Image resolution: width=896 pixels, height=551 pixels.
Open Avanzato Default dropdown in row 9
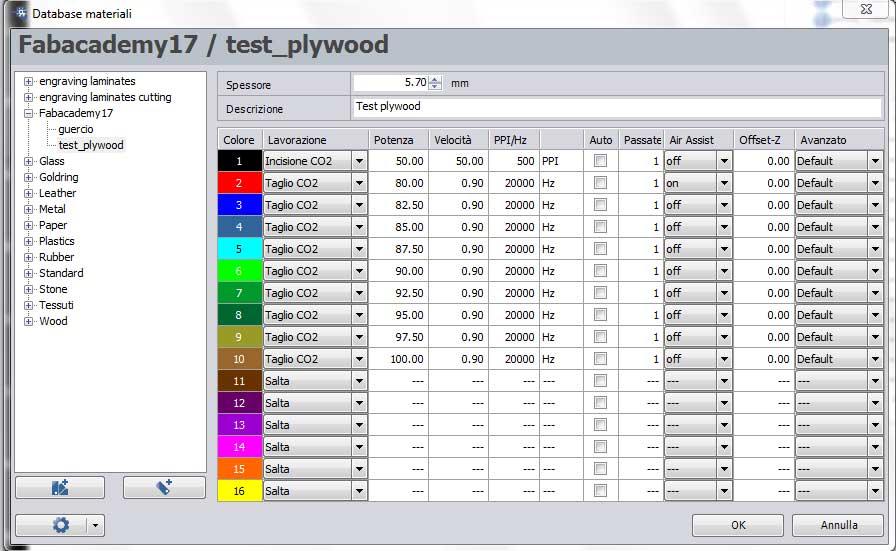pos(875,337)
